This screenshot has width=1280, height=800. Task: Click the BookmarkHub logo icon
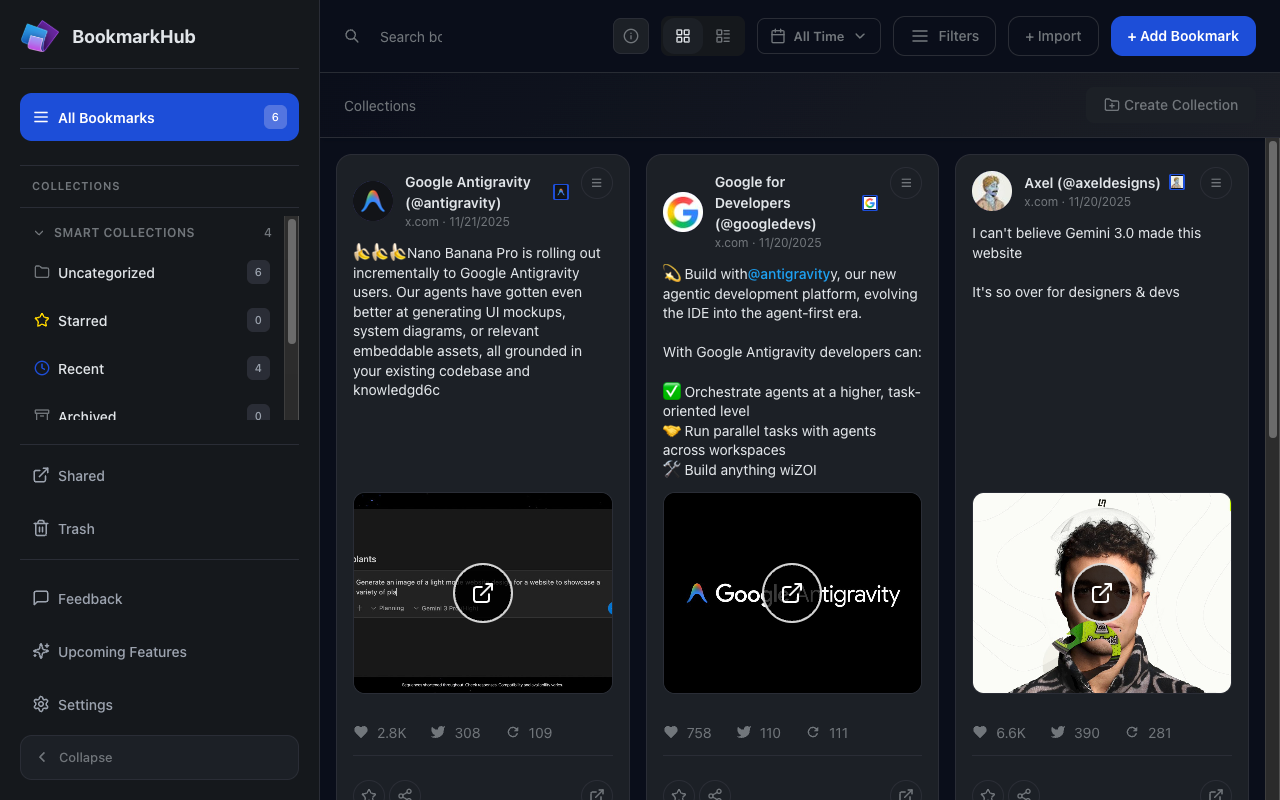point(40,36)
